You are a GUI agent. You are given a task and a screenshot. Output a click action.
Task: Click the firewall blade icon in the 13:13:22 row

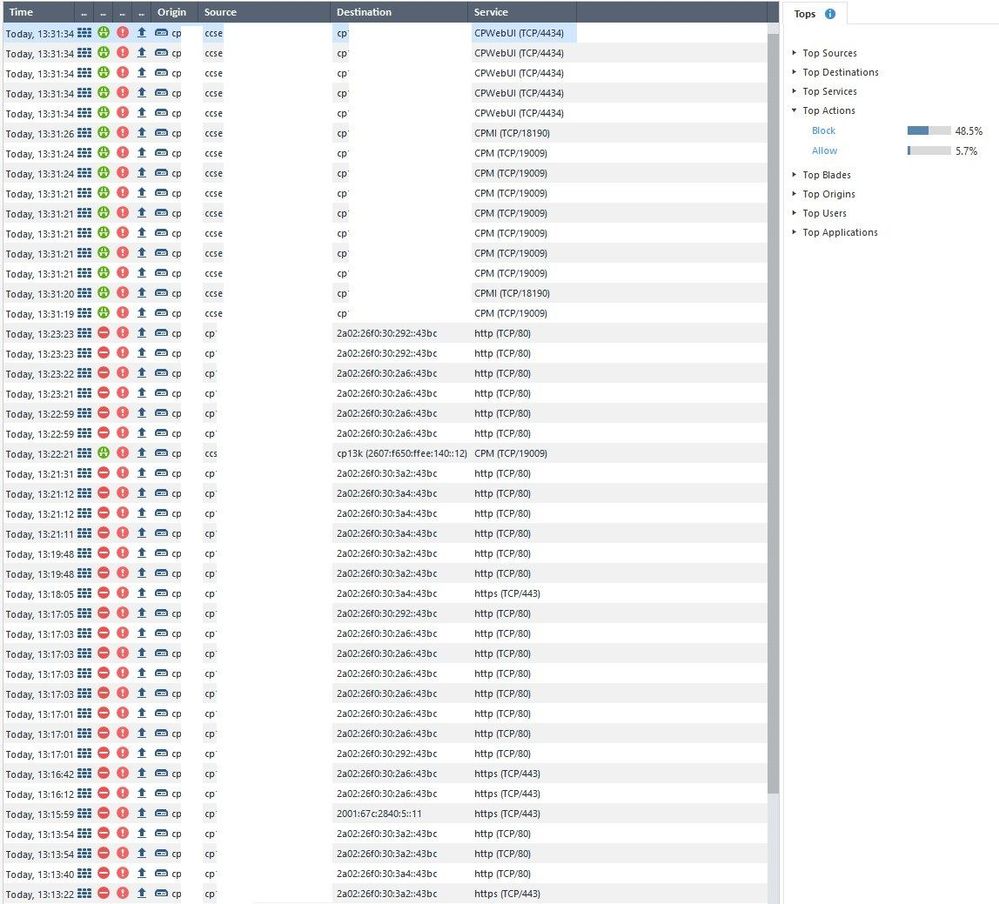[x=84, y=893]
